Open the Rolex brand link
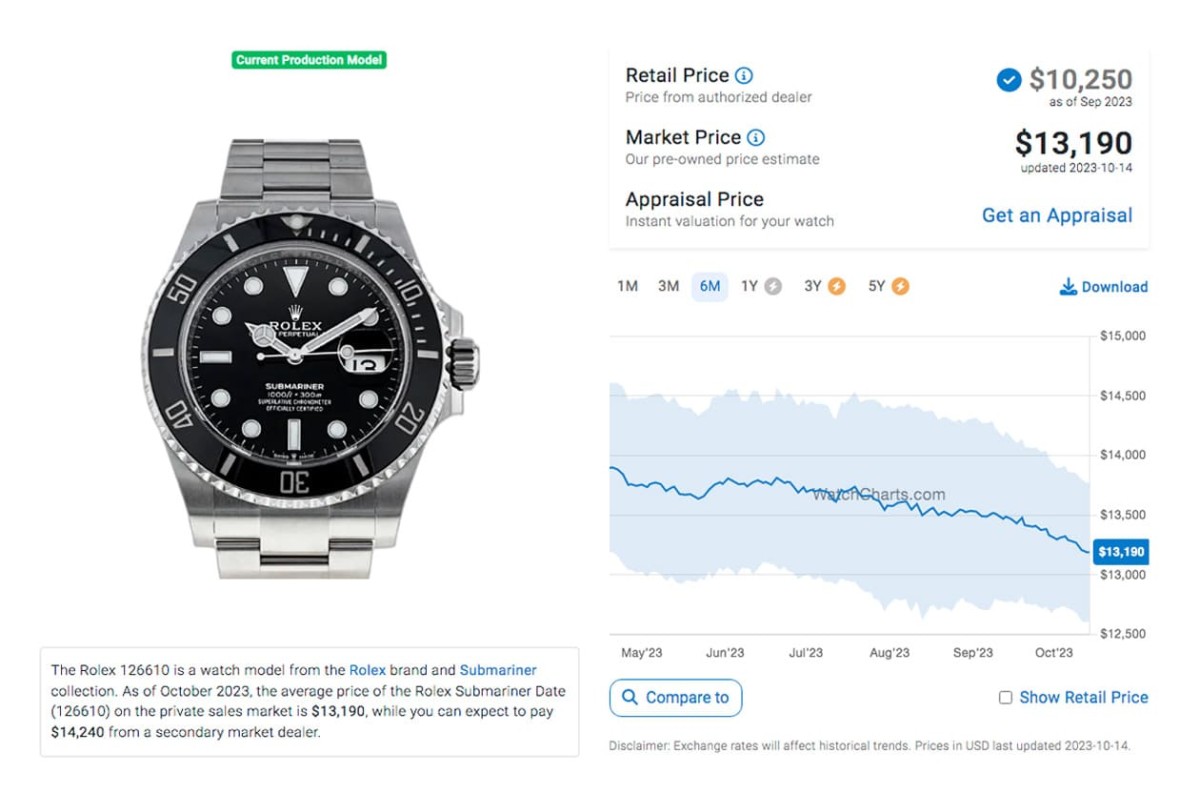This screenshot has height=794, width=1200. (x=367, y=670)
